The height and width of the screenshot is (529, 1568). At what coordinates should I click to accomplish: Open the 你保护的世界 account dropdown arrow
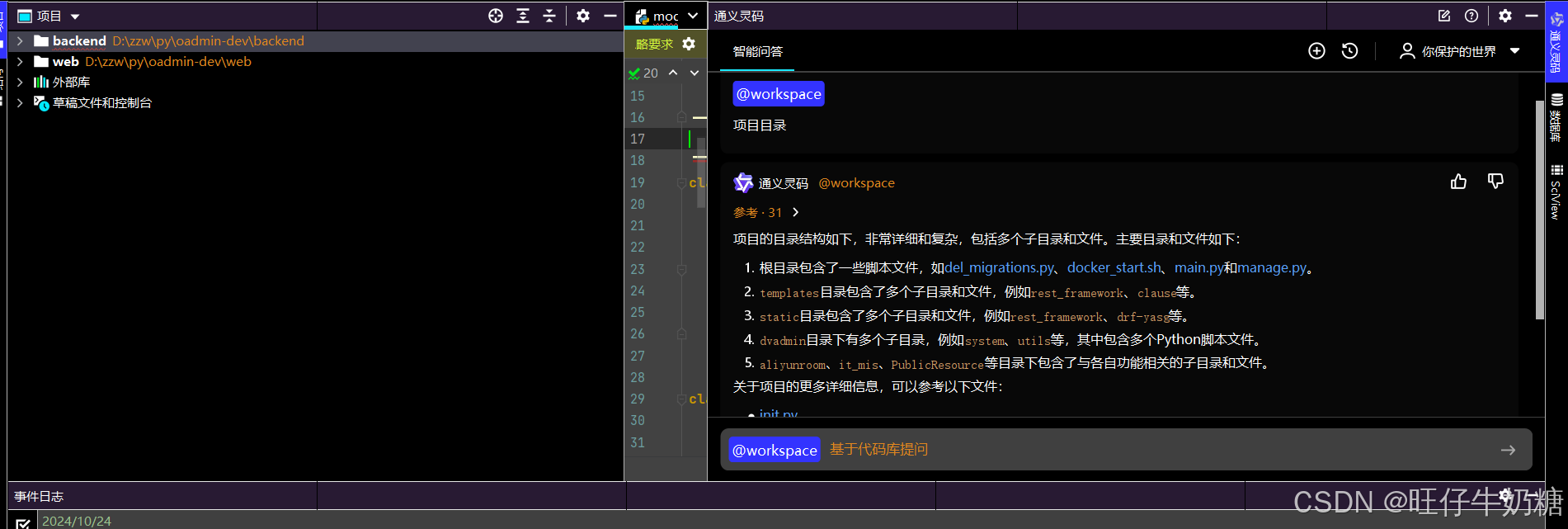[1515, 51]
